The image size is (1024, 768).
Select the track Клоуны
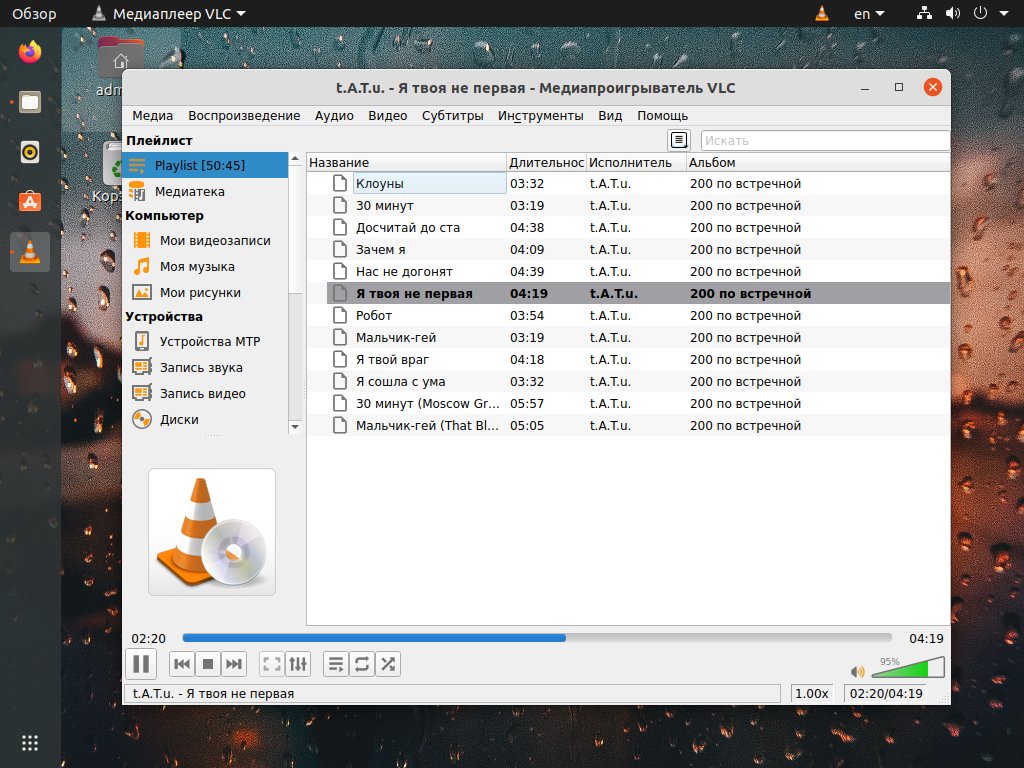(628, 184)
